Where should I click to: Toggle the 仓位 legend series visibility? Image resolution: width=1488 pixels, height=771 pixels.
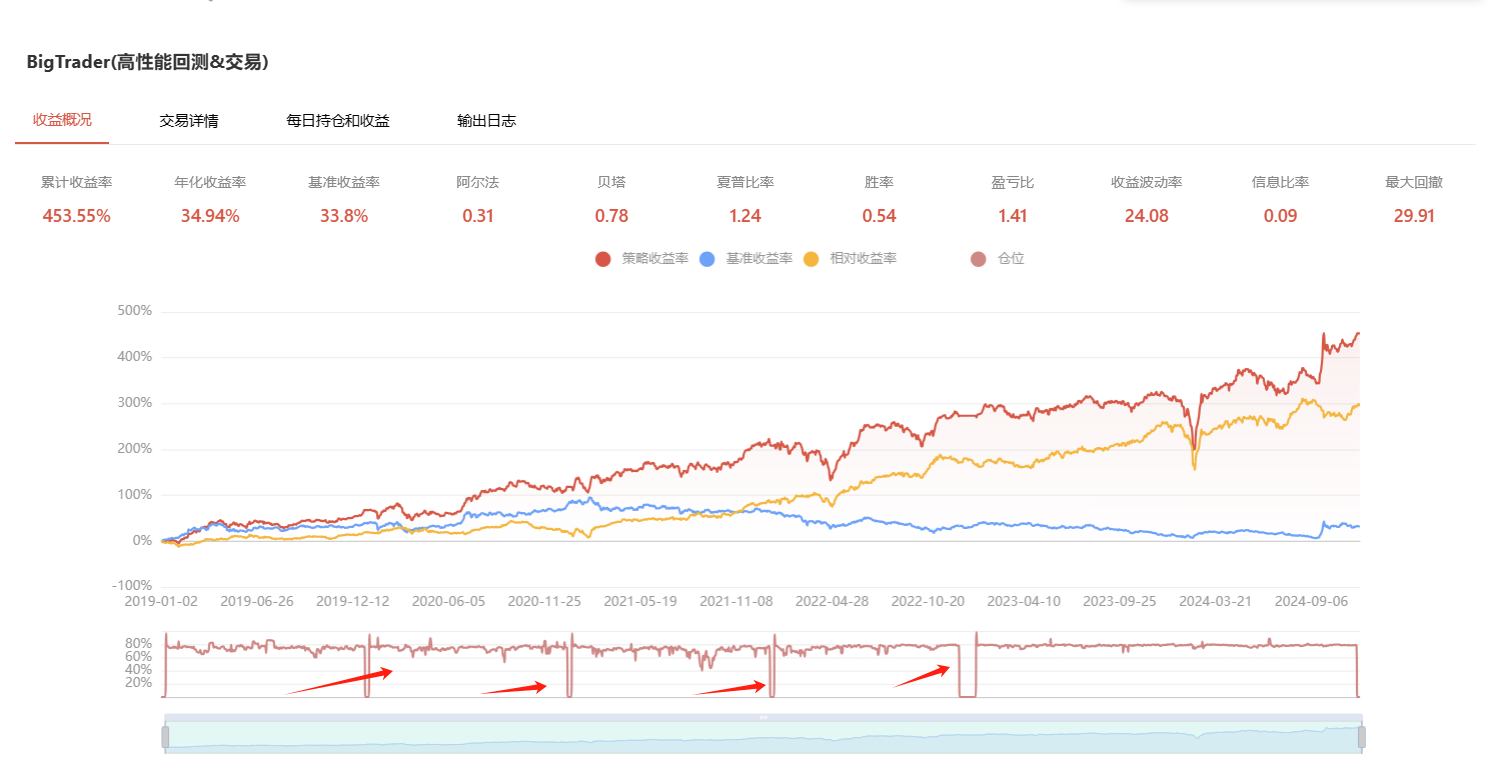tap(979, 259)
